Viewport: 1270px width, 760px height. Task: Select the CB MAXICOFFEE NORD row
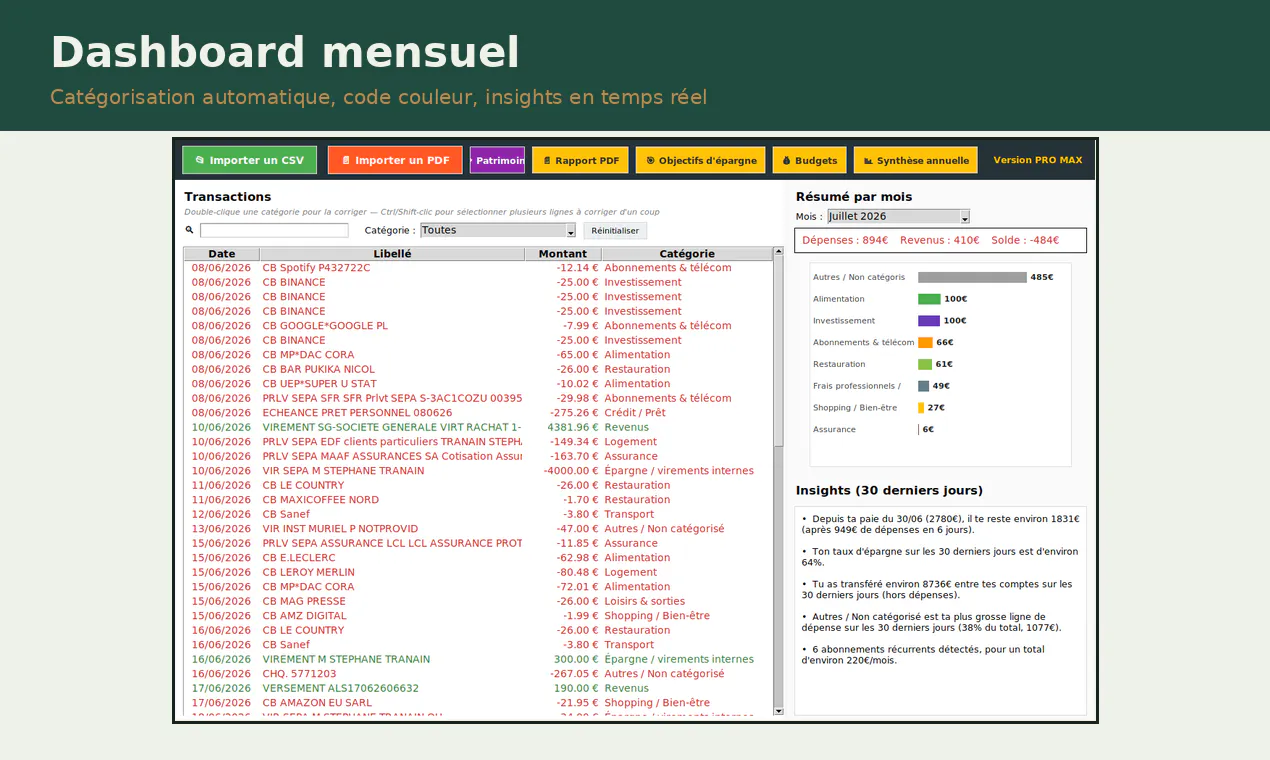click(478, 500)
